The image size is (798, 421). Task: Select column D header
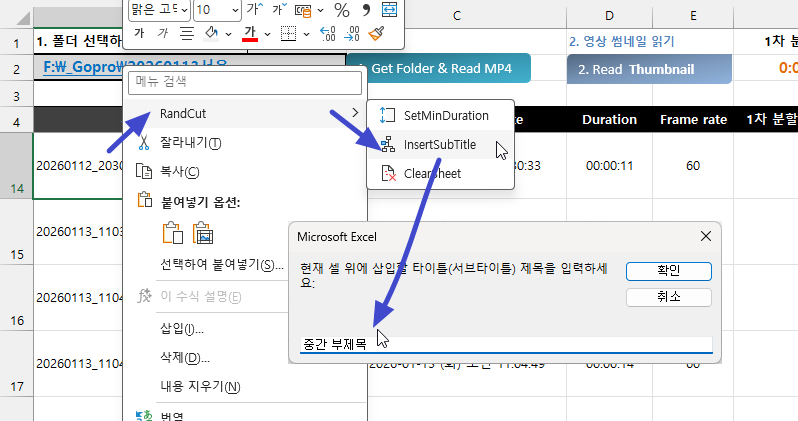[x=609, y=16]
